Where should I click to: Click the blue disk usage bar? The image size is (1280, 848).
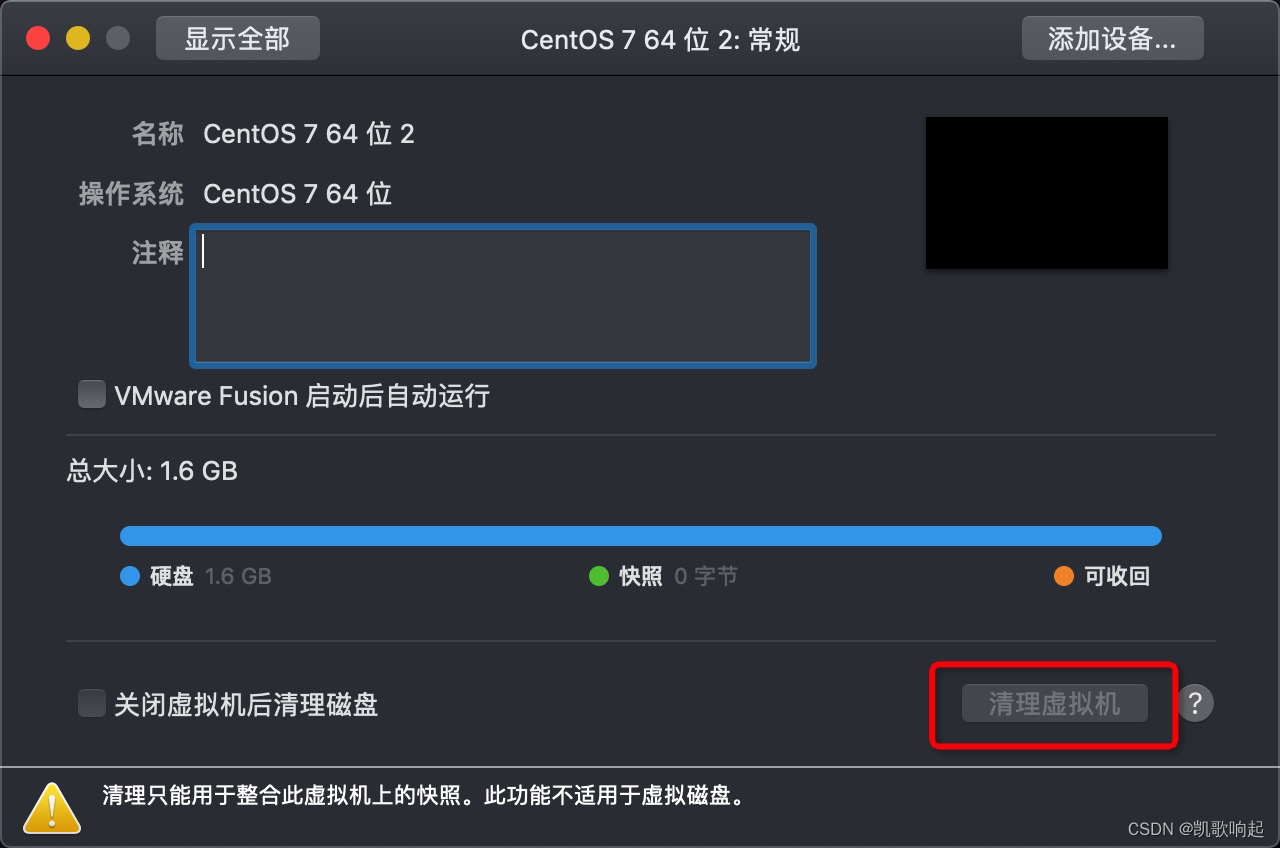(640, 536)
